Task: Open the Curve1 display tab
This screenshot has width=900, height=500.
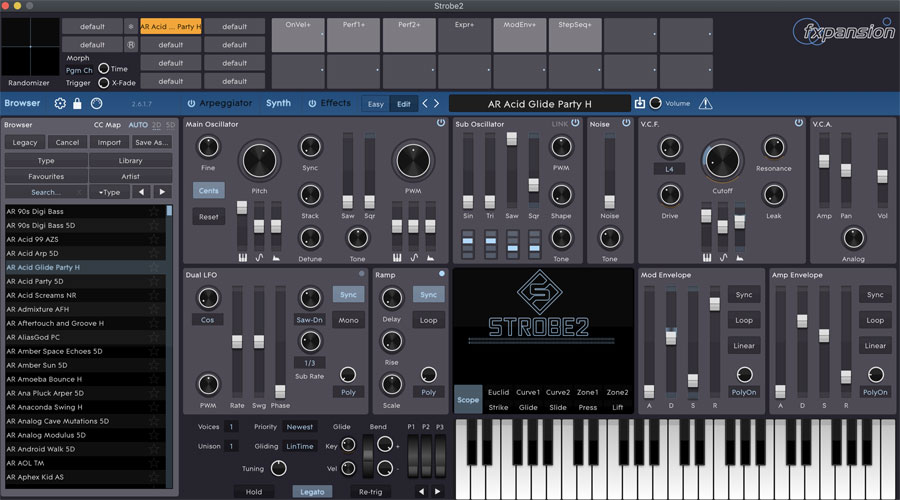Action: [x=527, y=392]
